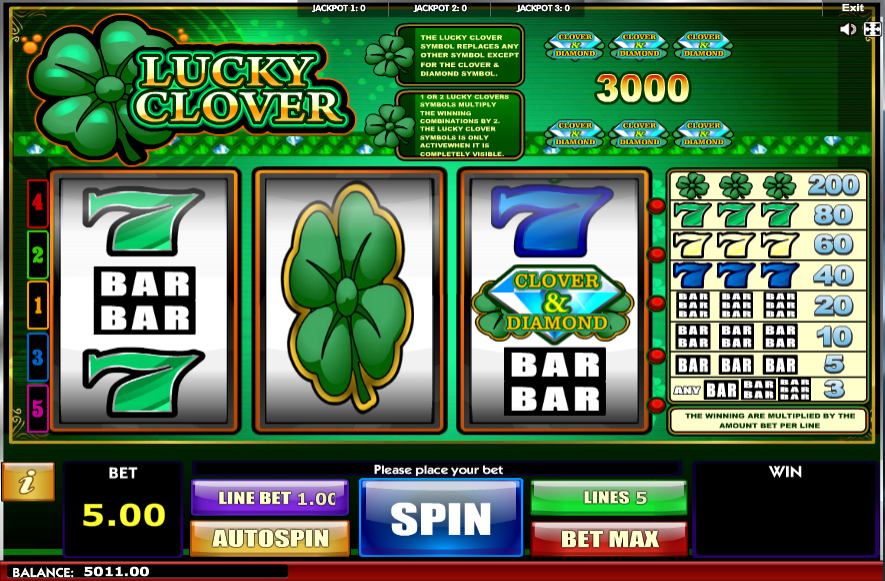Click the Lucky Clover game logo
Image resolution: width=885 pixels, height=581 pixels.
coord(187,89)
